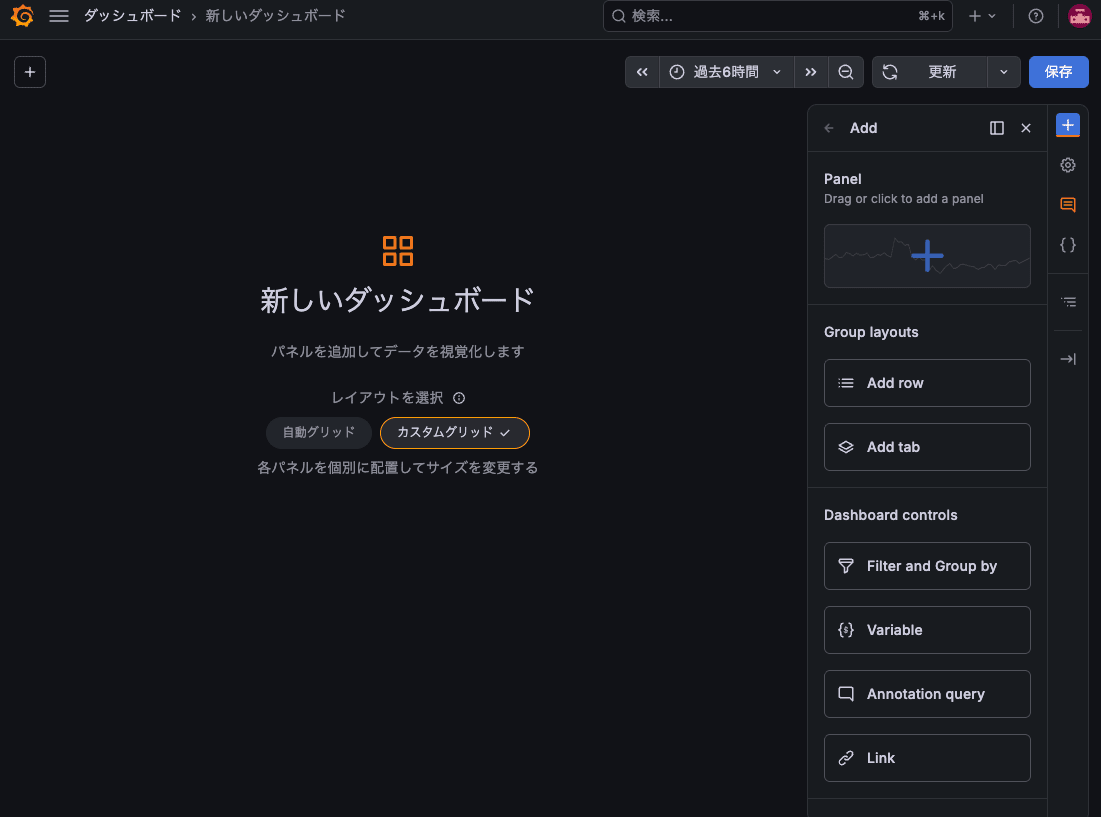Click the Group layouts section heading
The image size is (1101, 817).
pyautogui.click(x=871, y=332)
